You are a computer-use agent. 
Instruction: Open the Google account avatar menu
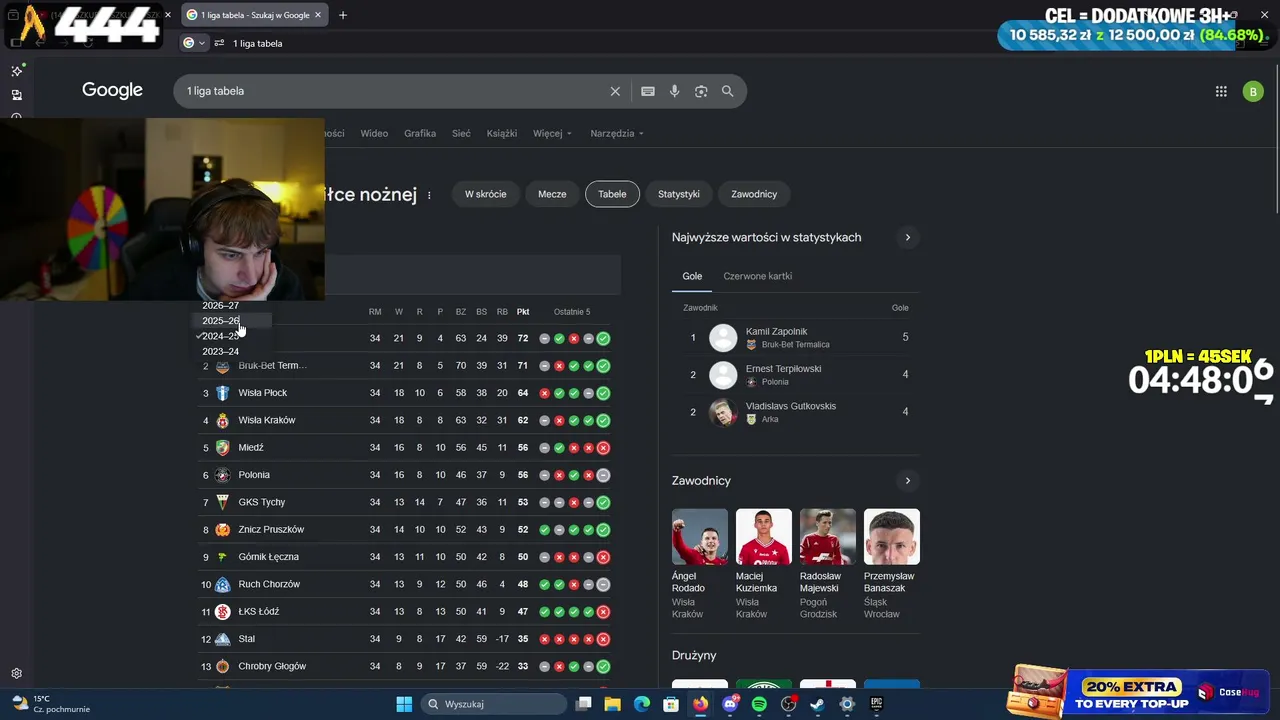pyautogui.click(x=1253, y=91)
